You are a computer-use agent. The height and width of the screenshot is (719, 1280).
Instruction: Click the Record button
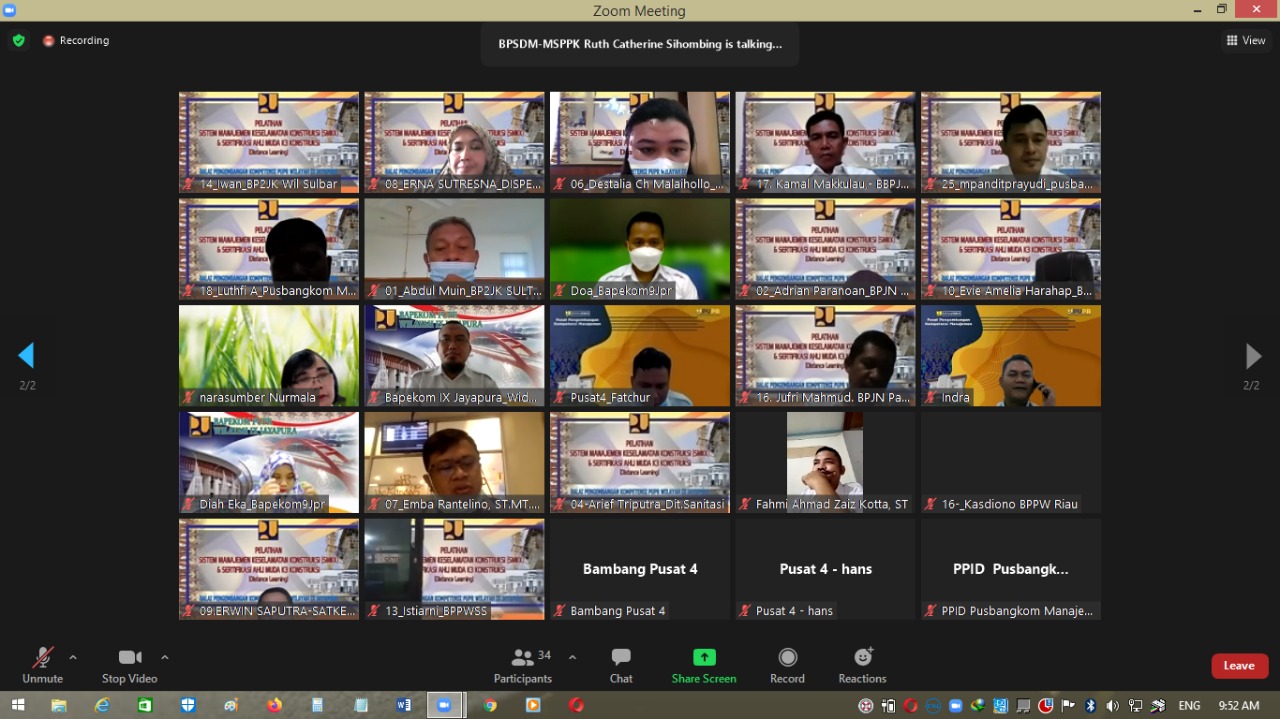(x=787, y=665)
